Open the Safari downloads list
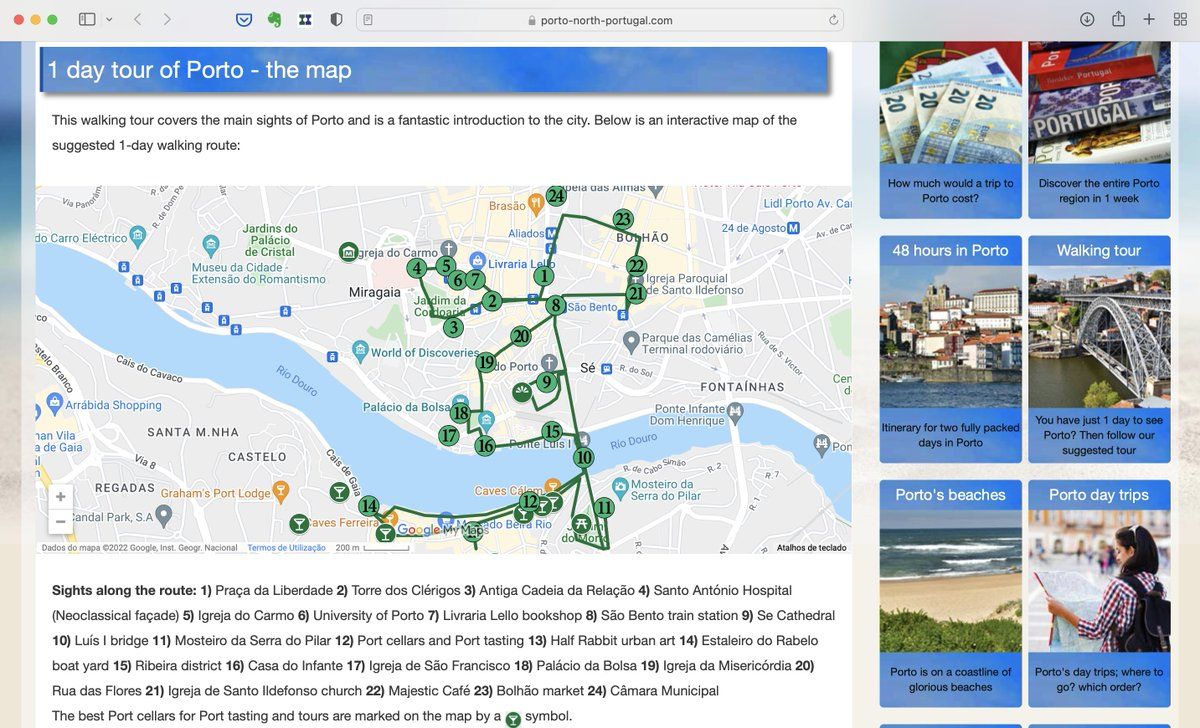Viewport: 1200px width, 728px height. pos(1087,20)
